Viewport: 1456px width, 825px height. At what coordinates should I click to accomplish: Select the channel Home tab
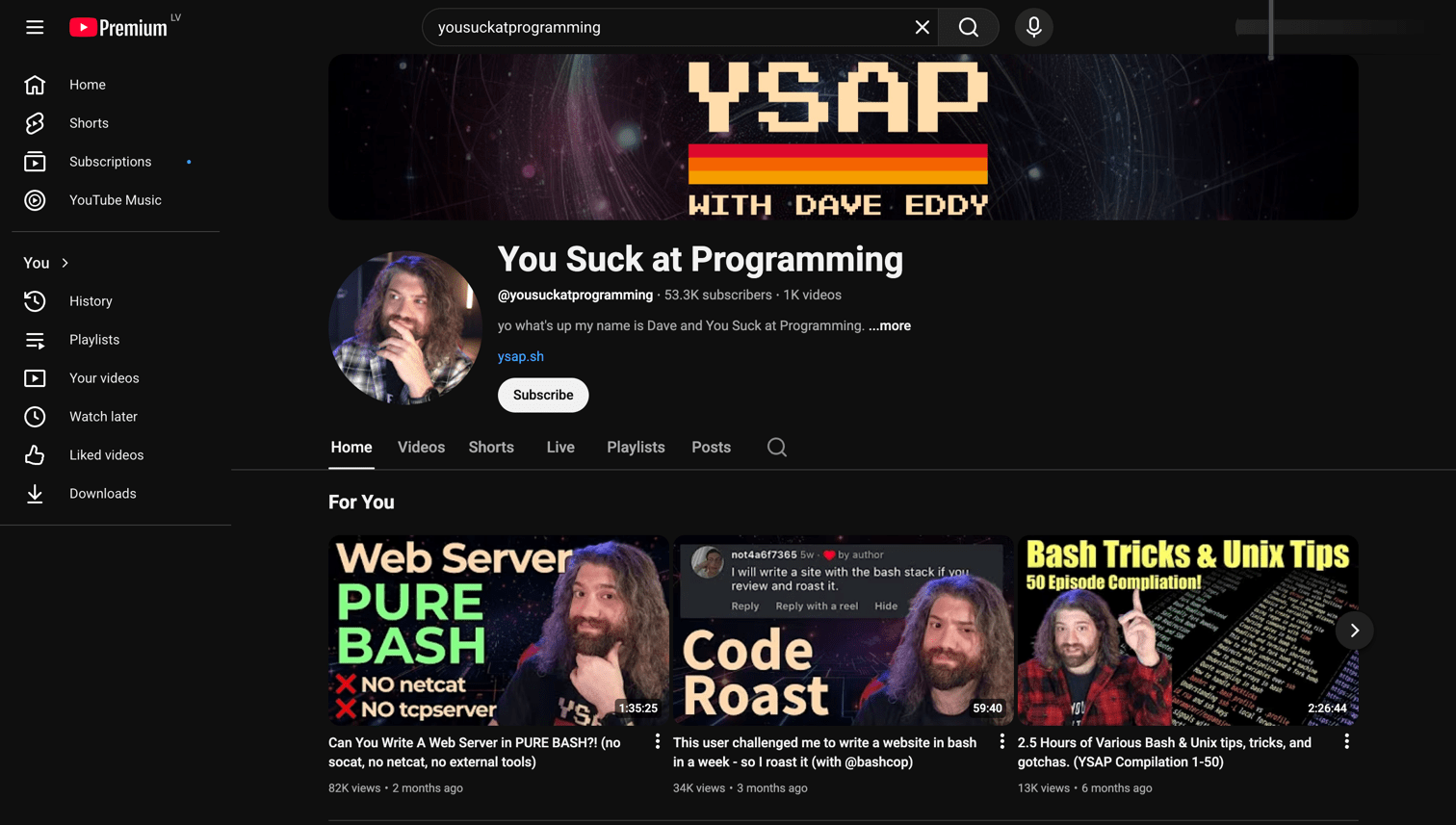pos(351,448)
